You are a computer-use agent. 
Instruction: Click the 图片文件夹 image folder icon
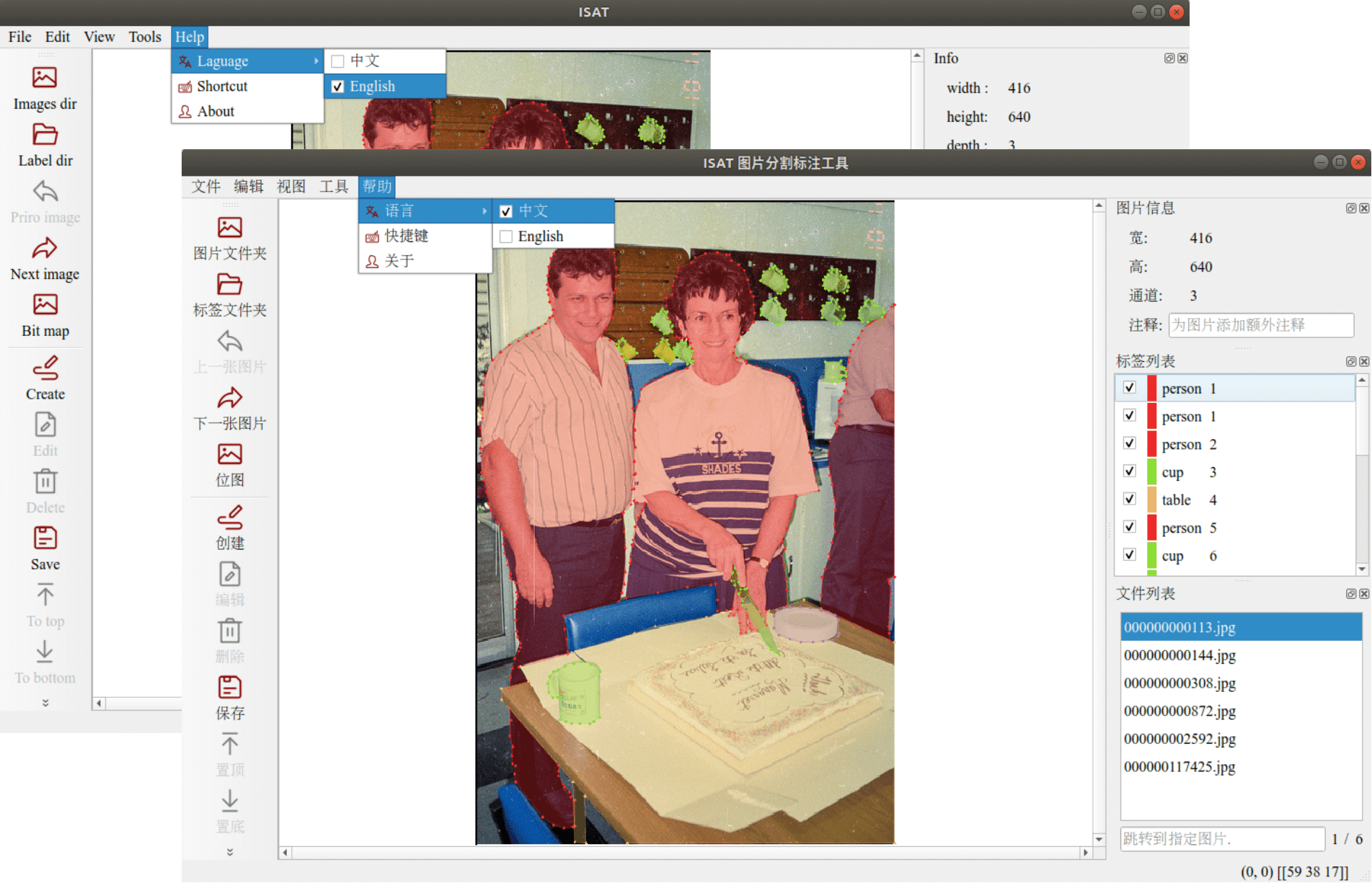click(229, 228)
